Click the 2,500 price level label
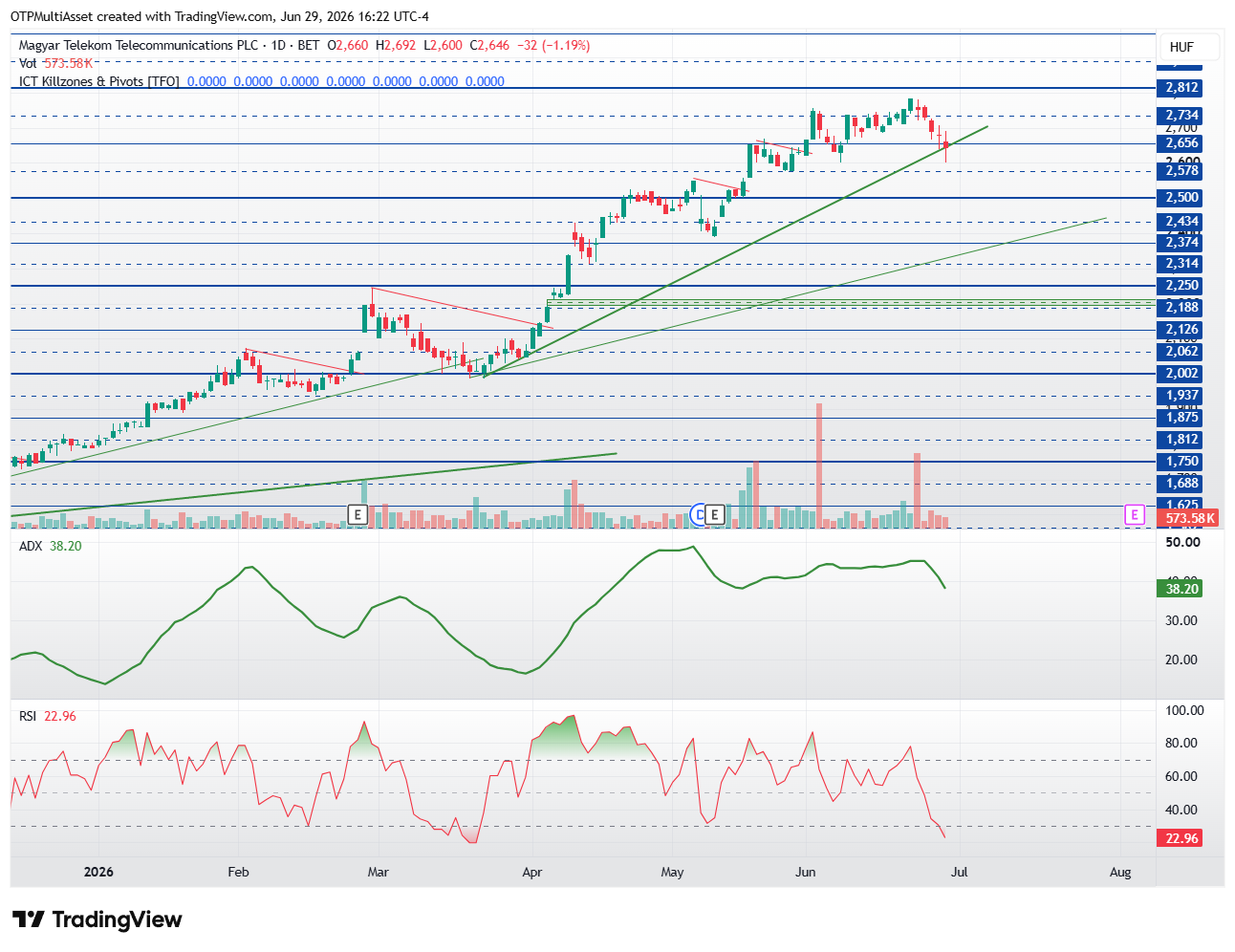Screen dimensions: 1235x952 1181,198
